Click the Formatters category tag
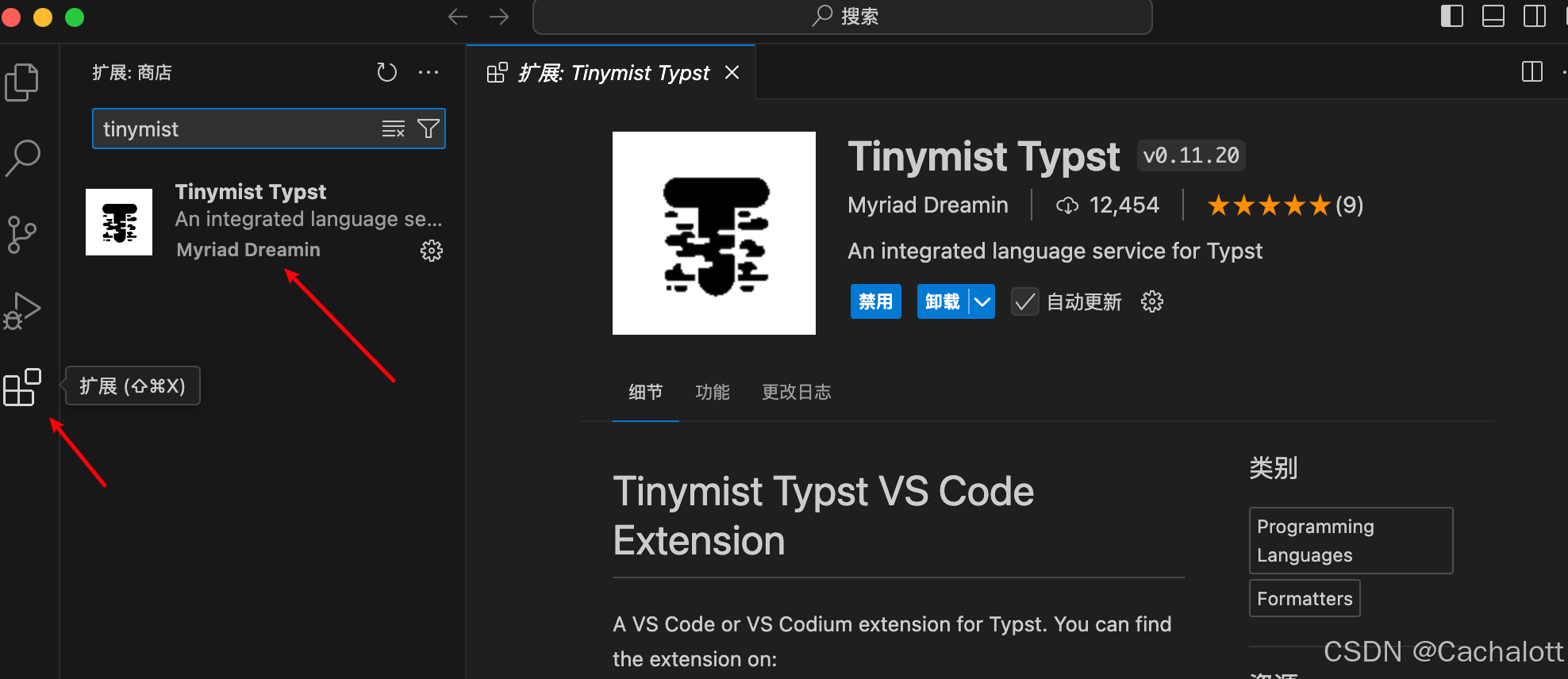The image size is (1568, 679). [1305, 598]
